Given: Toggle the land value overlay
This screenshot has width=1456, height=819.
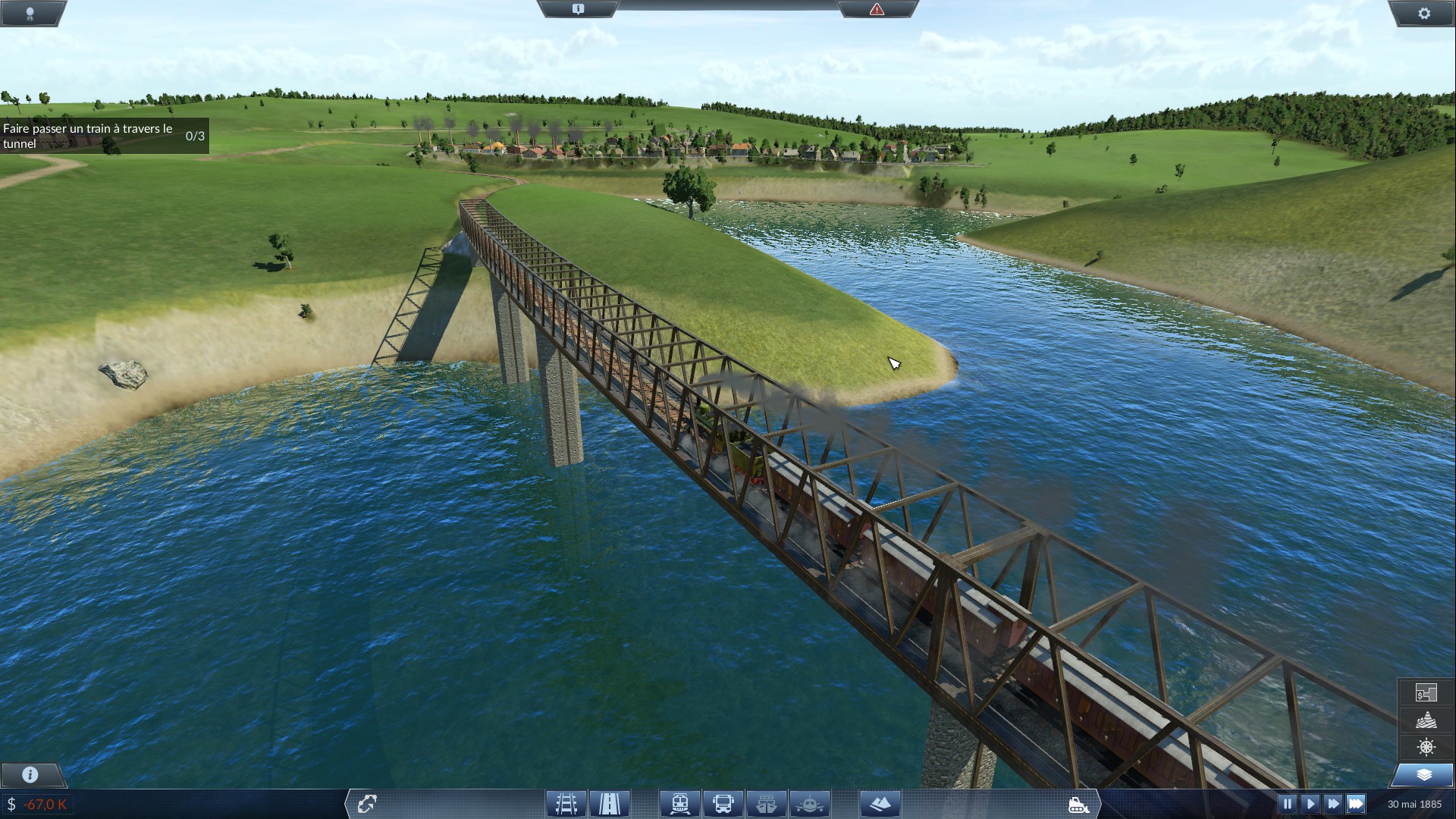Looking at the screenshot, I should 1426,692.
